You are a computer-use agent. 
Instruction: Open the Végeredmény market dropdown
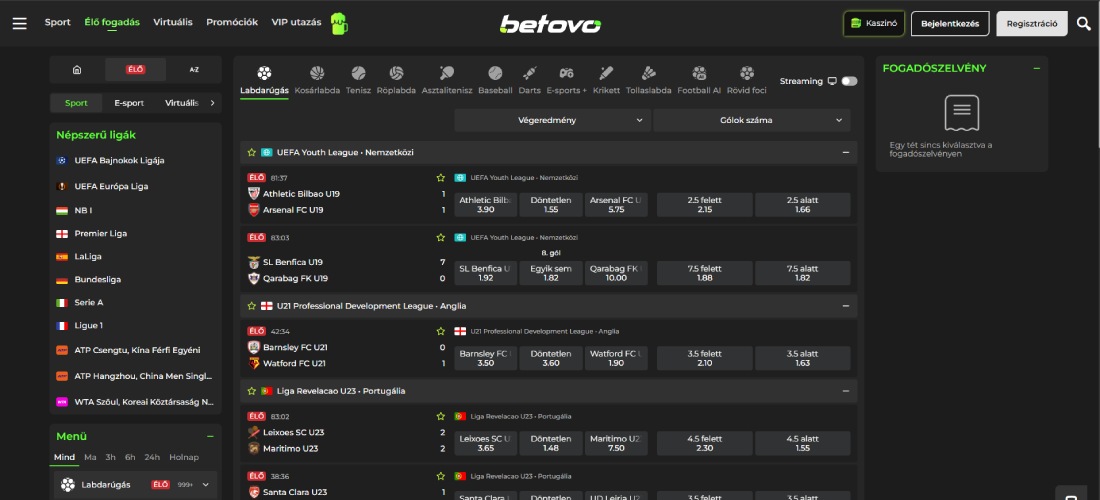(551, 120)
